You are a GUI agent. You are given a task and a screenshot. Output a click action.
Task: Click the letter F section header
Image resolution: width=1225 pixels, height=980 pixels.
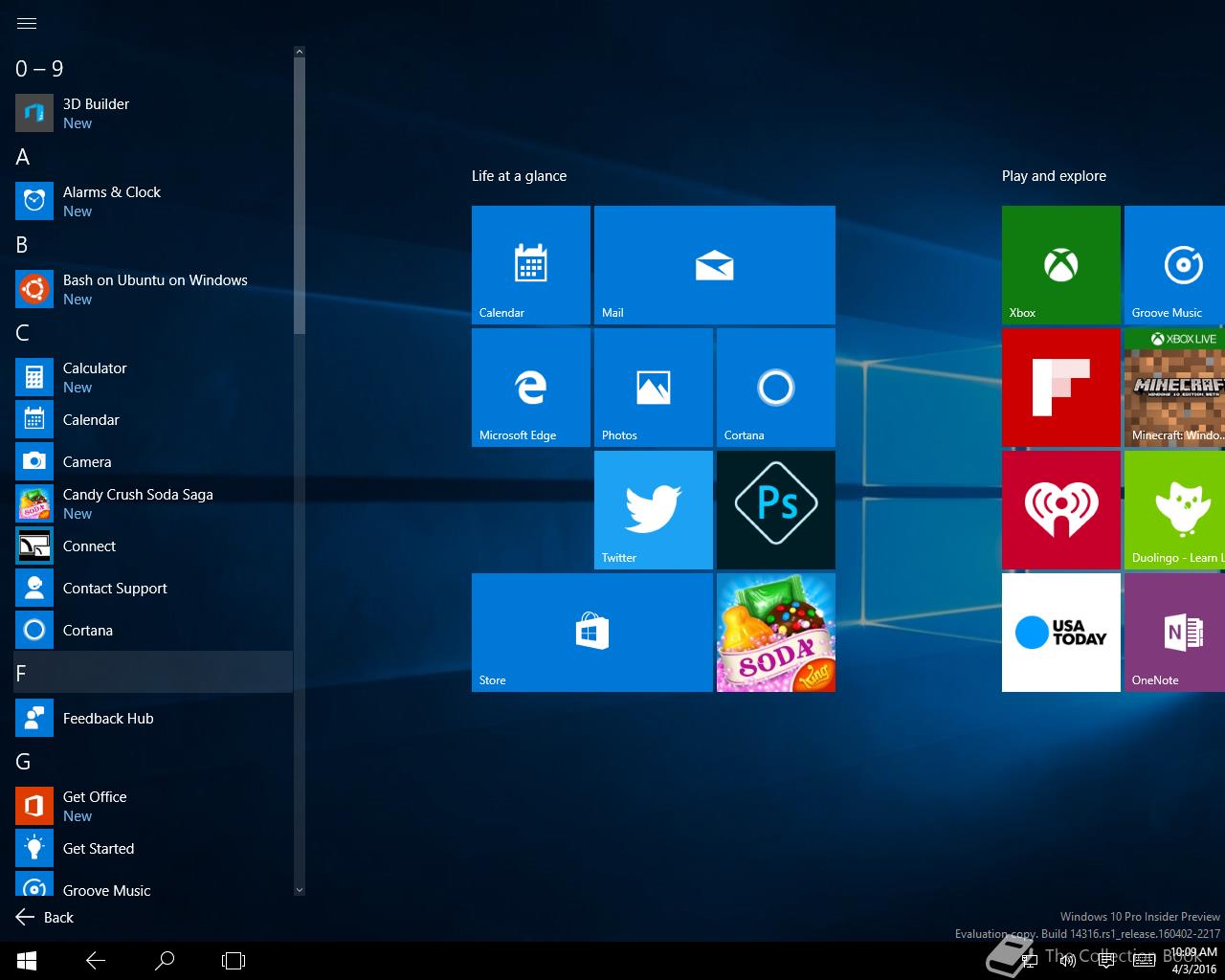(x=153, y=672)
